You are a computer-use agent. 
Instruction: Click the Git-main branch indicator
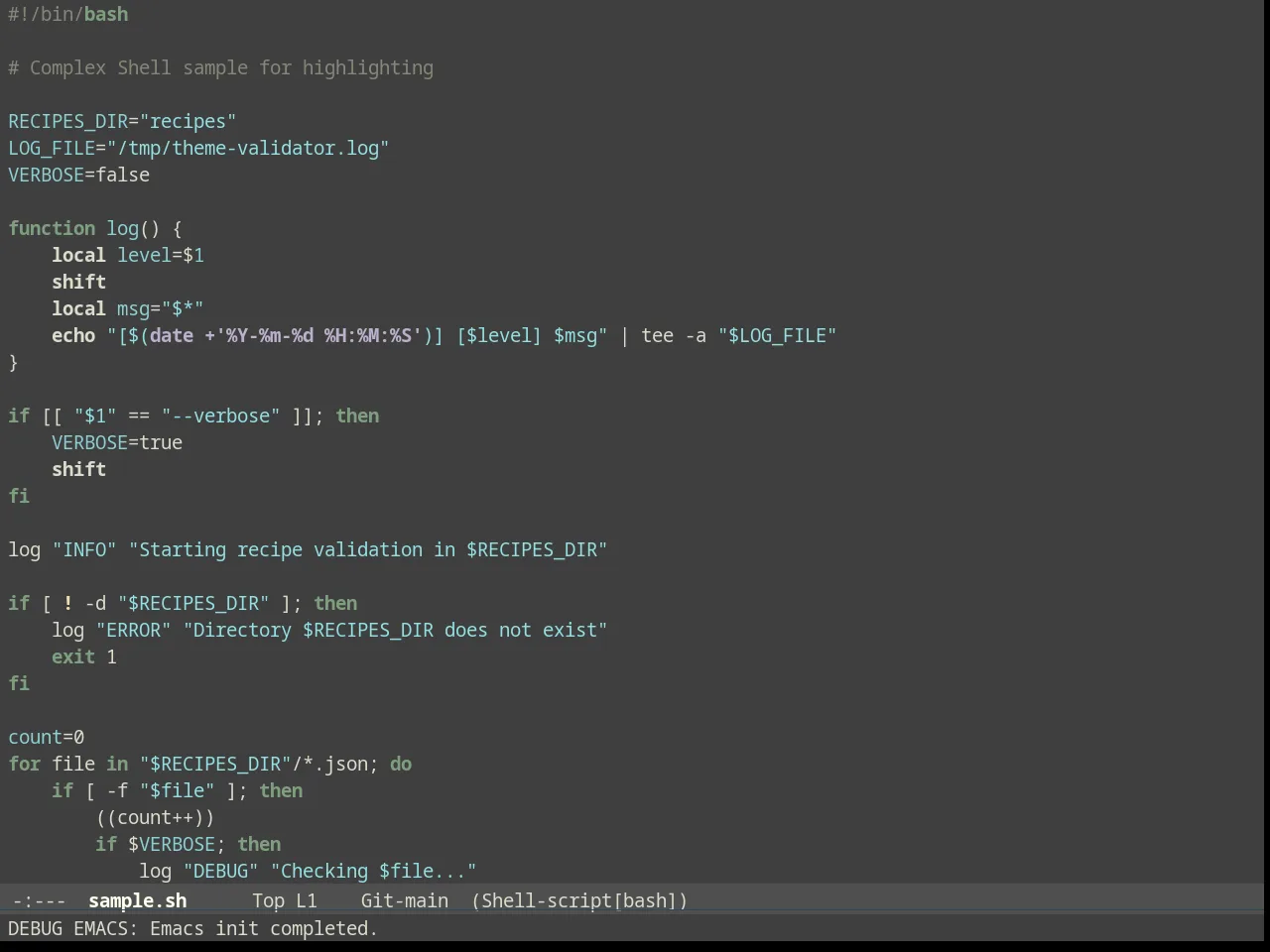coord(404,900)
